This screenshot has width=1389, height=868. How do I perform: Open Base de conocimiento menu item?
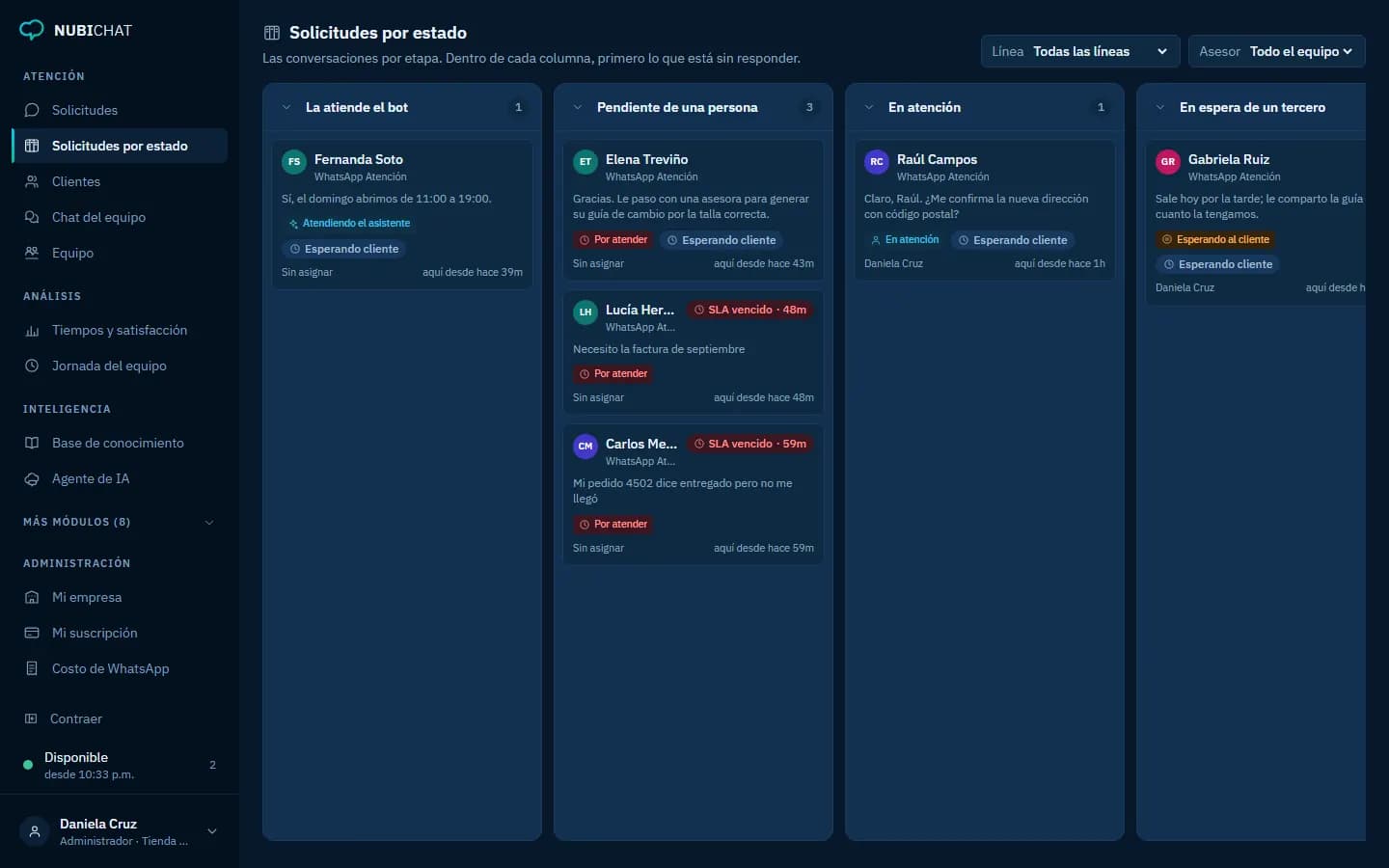coord(120,443)
